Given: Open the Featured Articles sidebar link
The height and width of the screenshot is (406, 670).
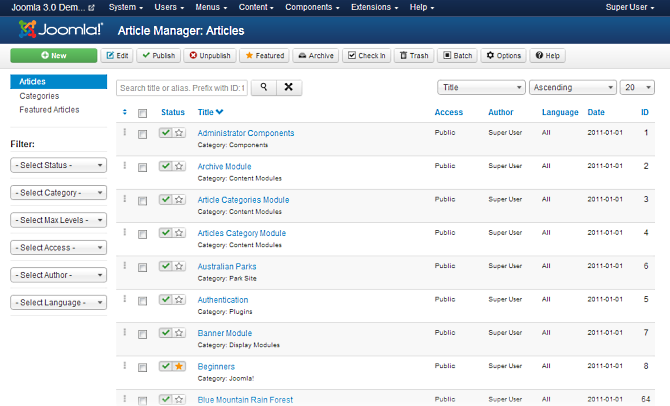Looking at the screenshot, I should coord(49,110).
